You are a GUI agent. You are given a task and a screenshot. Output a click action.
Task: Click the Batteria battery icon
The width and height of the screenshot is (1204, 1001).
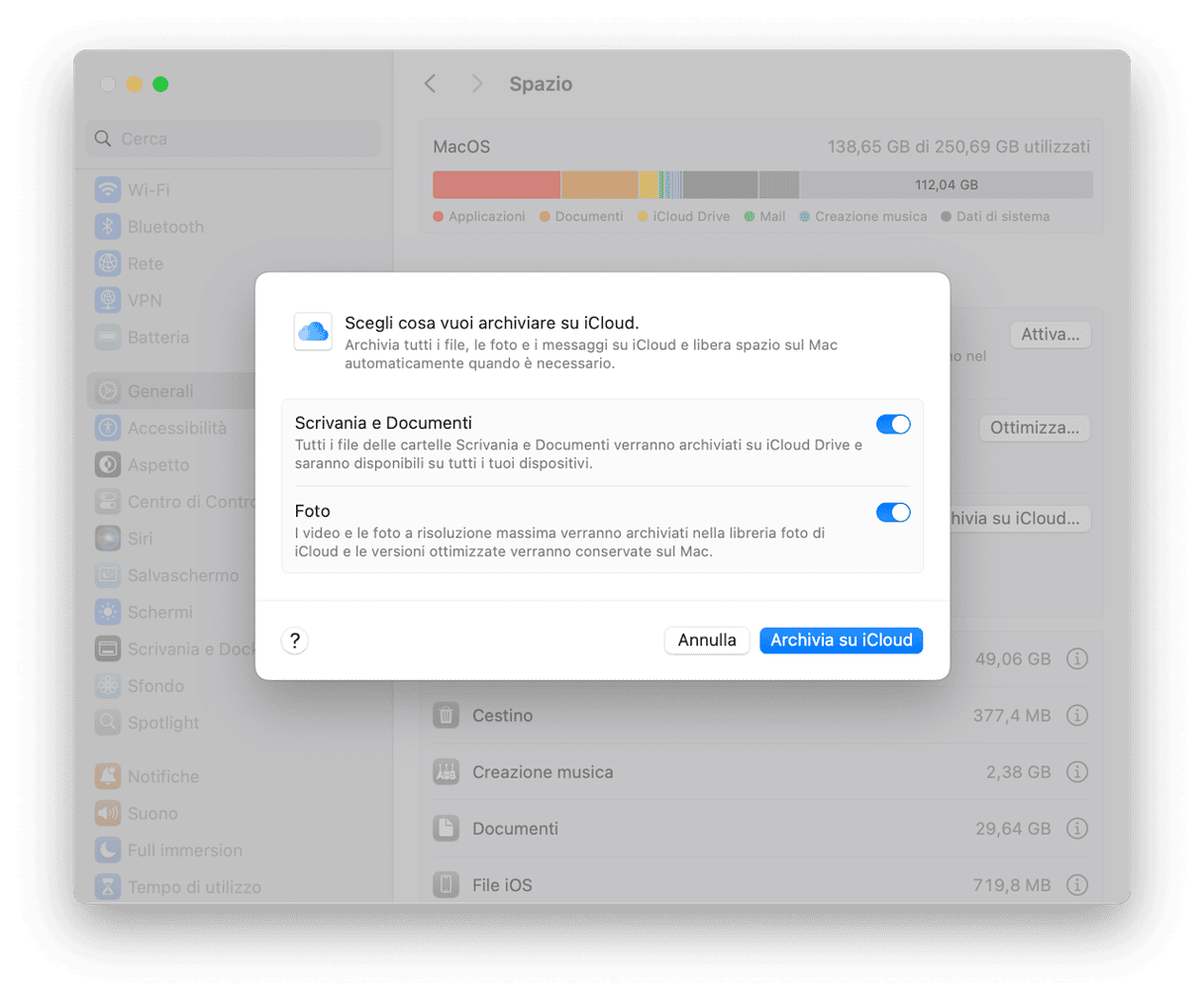coord(108,338)
